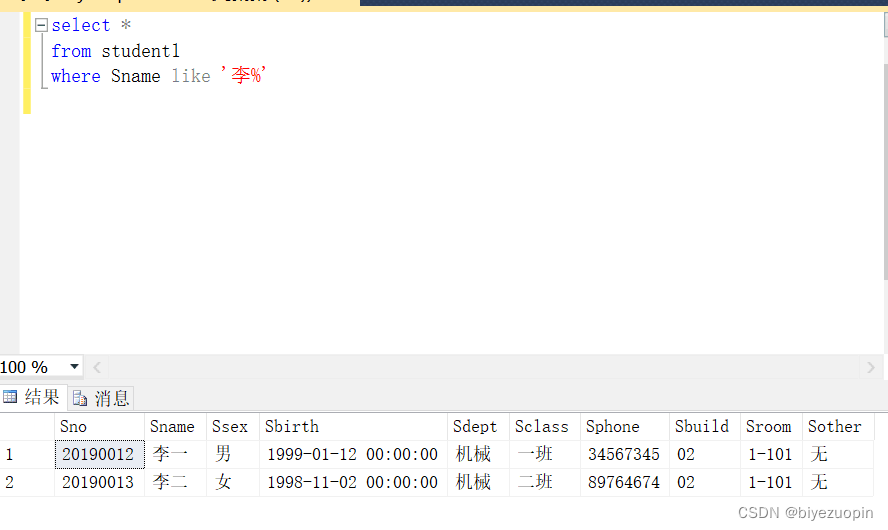Select the Sroom column header

(x=771, y=426)
